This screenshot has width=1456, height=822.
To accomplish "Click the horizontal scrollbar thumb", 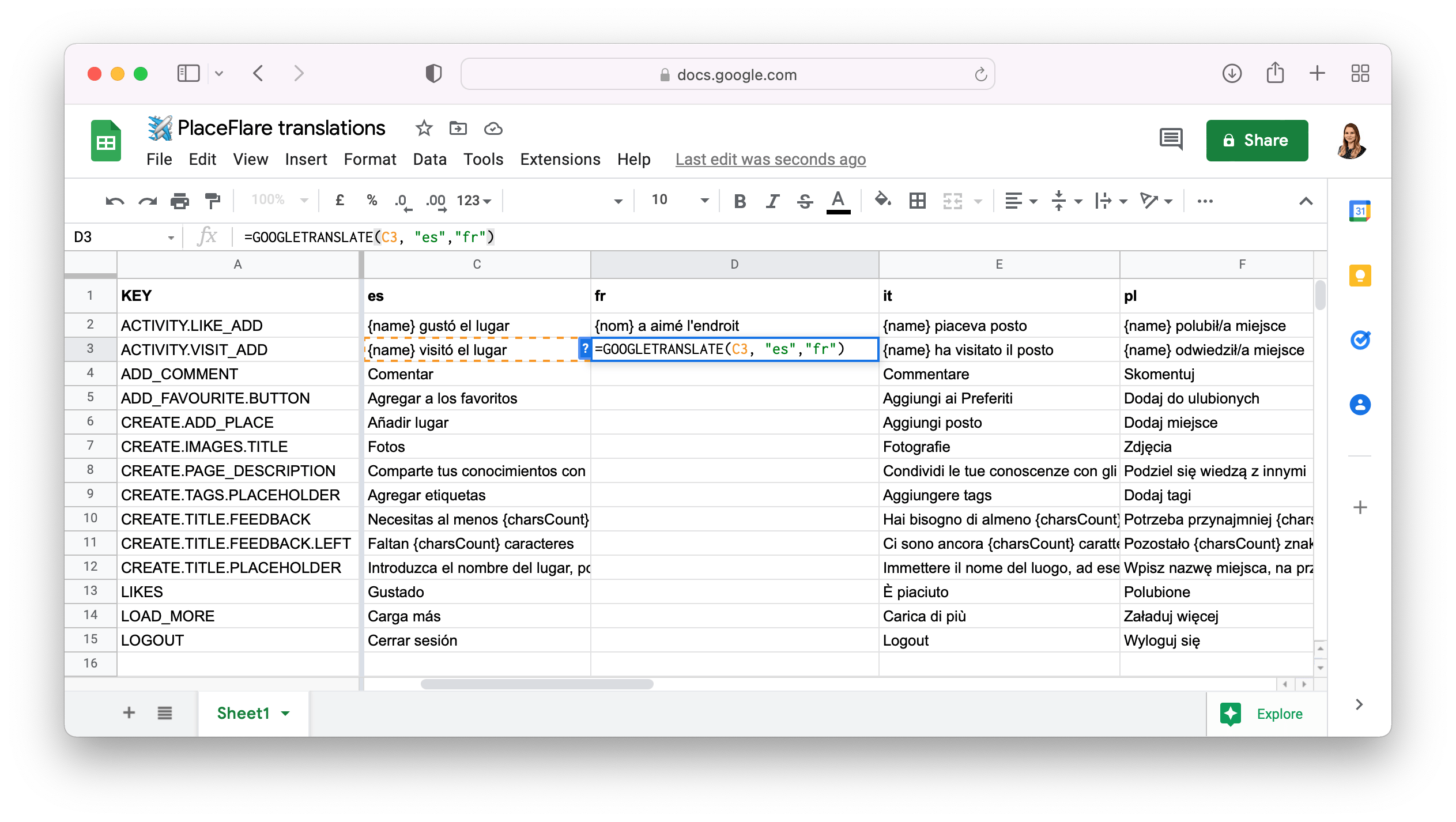I will click(537, 684).
